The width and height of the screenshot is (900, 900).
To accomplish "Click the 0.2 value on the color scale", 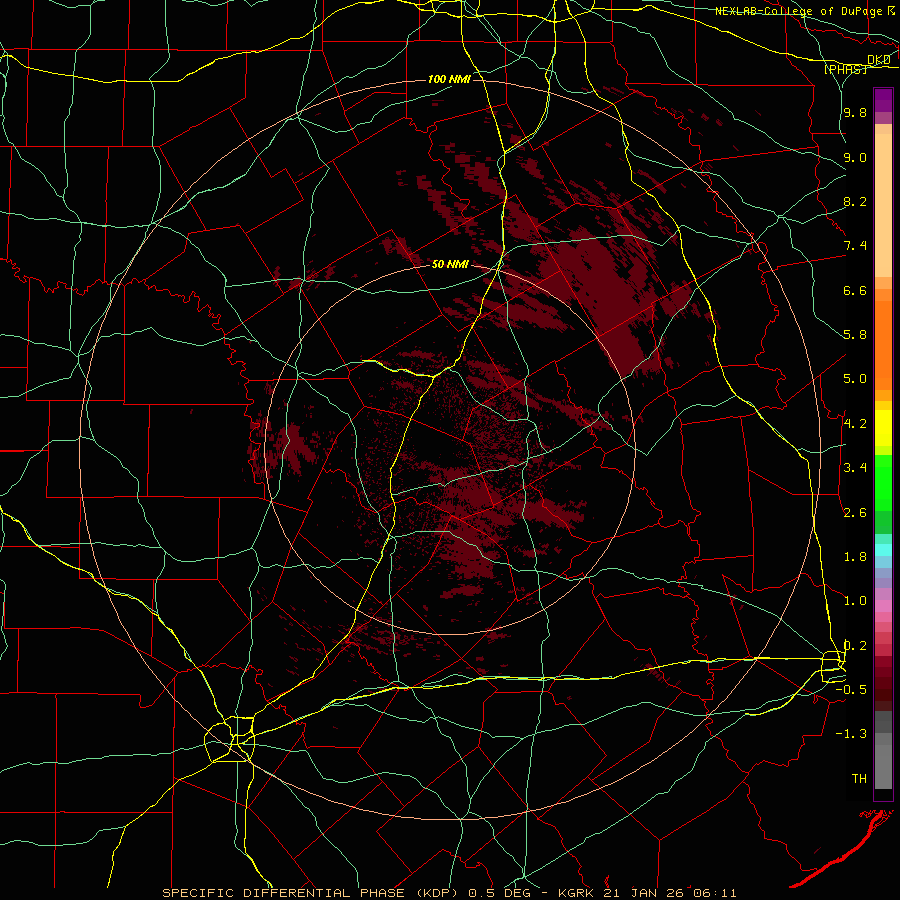I will tap(855, 646).
